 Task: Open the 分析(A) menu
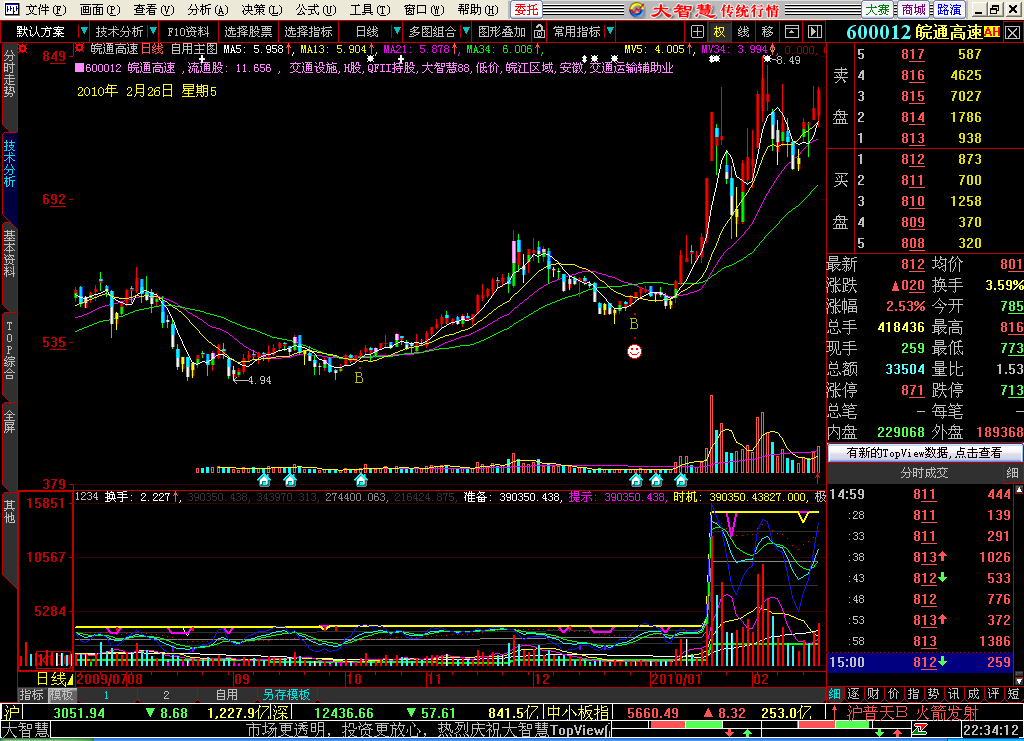pos(208,10)
